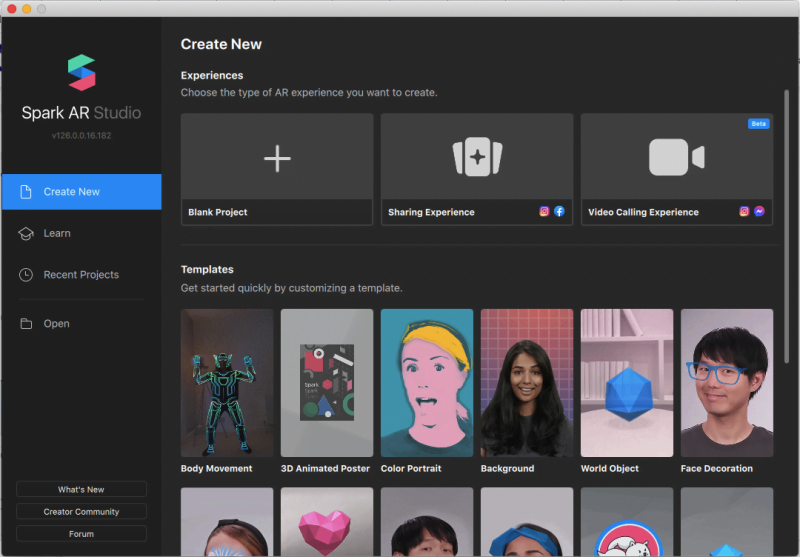Click the Spark AR Studio logo
This screenshot has width=800, height=557.
(81, 73)
